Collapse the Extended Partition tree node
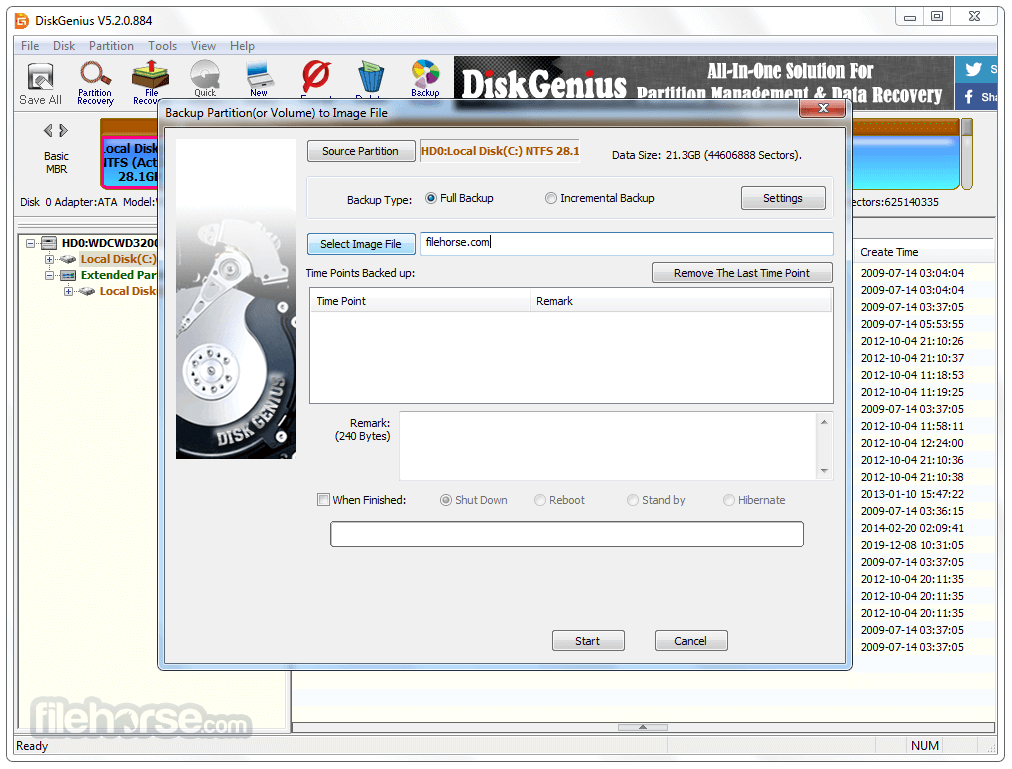1012x769 pixels. click(x=49, y=276)
